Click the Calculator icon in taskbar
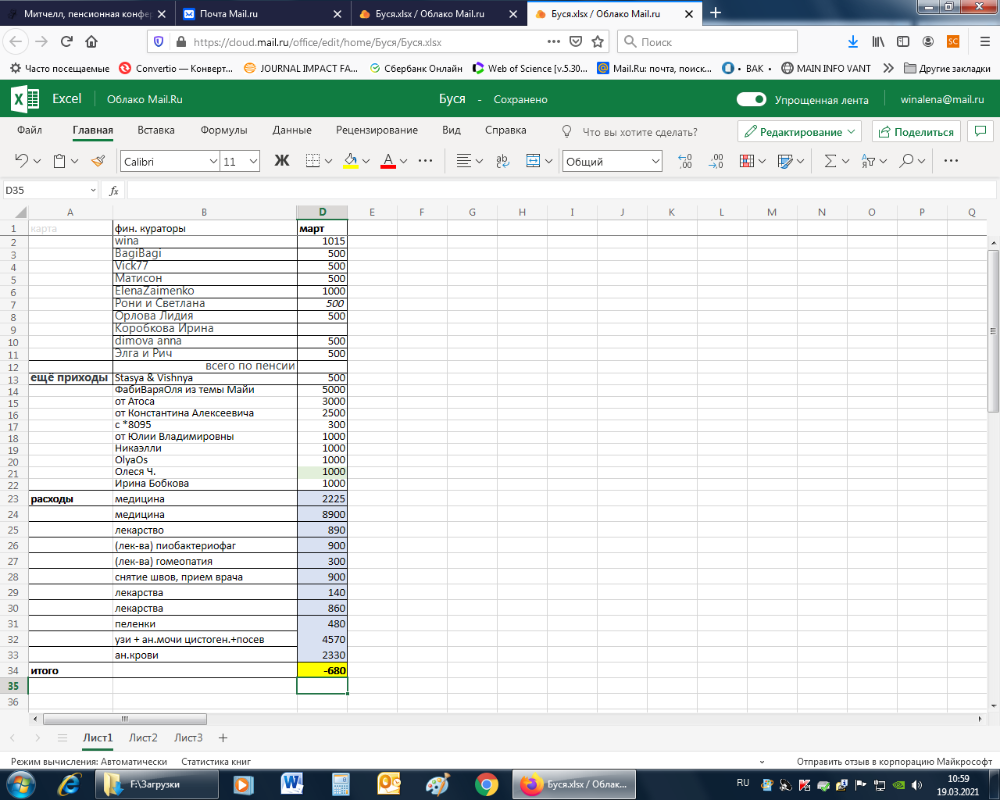The width and height of the screenshot is (1000, 800). 340,784
